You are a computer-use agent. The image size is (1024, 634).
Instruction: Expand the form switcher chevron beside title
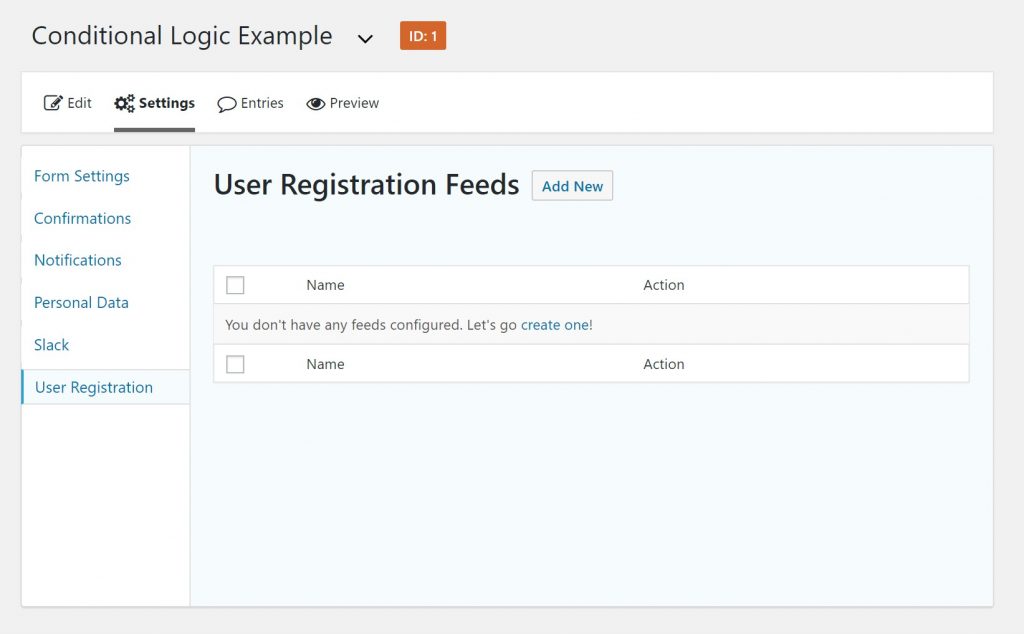tap(366, 39)
